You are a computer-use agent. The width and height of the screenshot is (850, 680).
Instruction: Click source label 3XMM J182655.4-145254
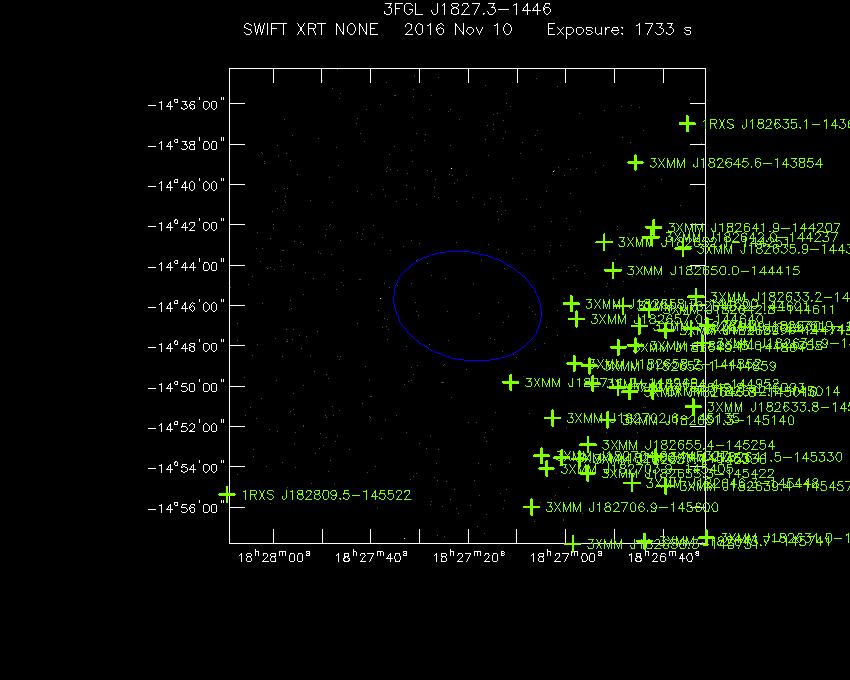[x=688, y=445]
